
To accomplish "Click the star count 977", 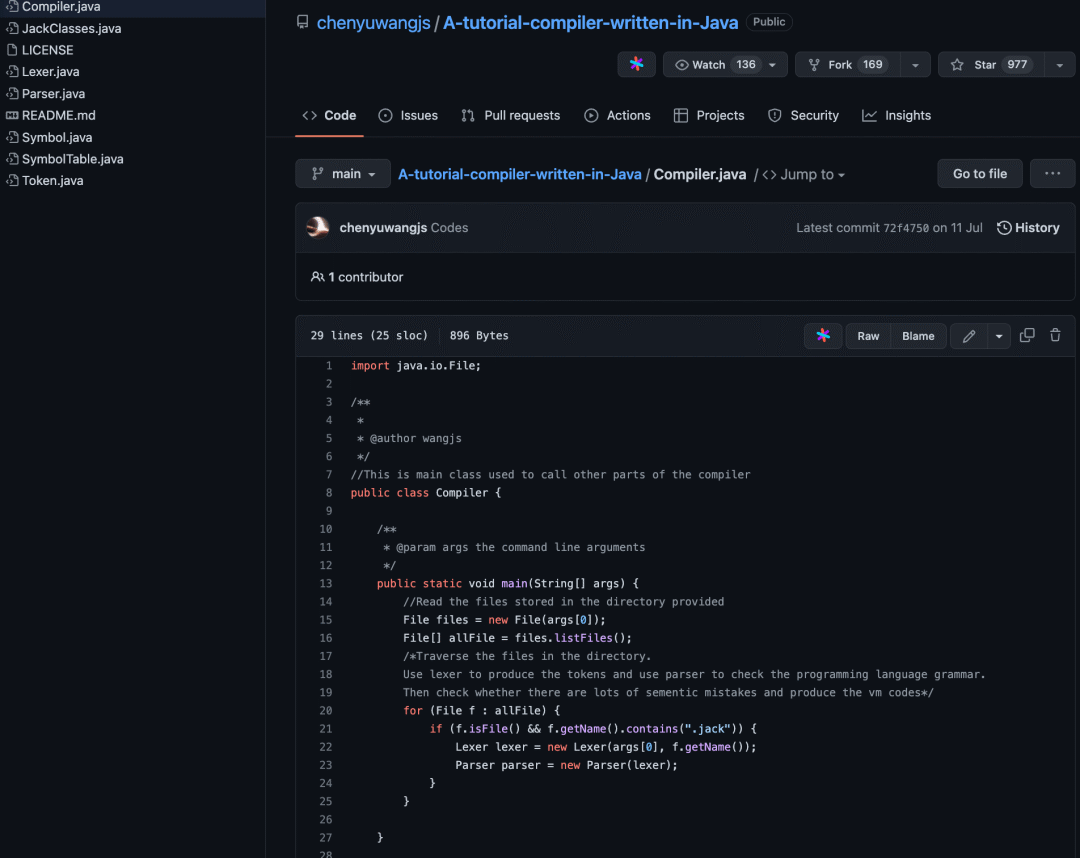I will (1017, 65).
